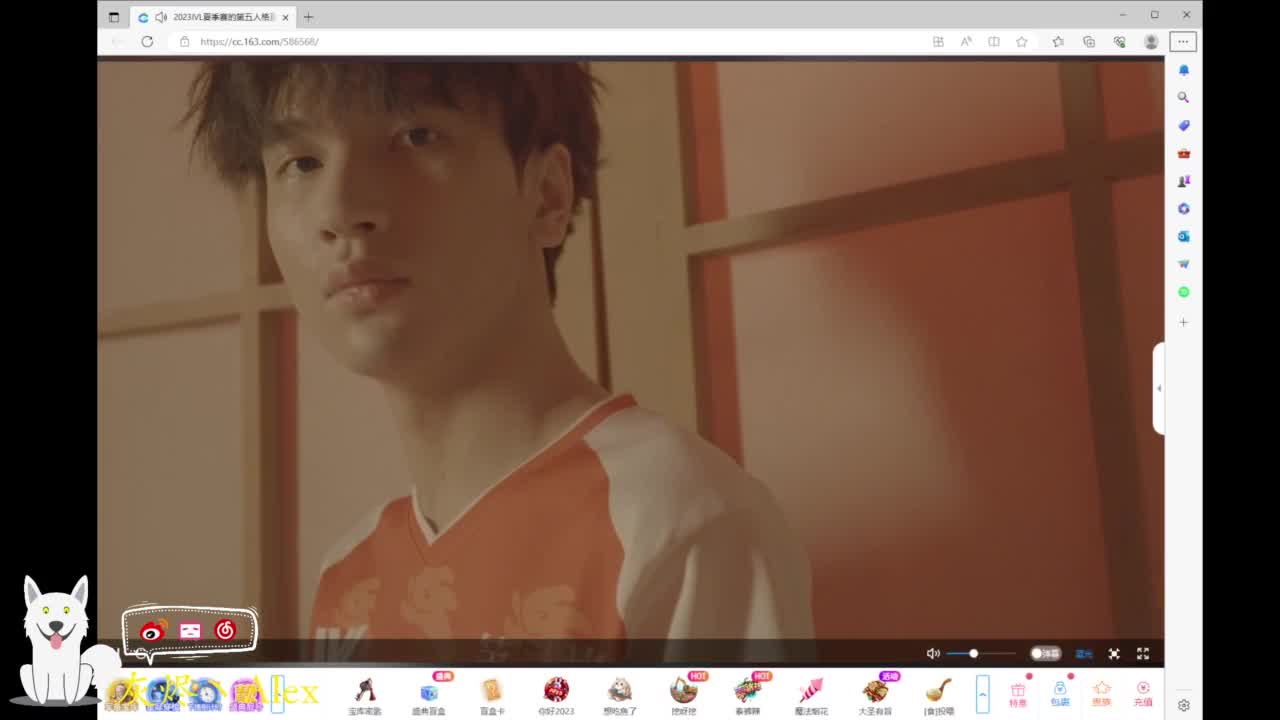Open the Edge sidebar notifications bell
1280x720 pixels.
[1184, 70]
